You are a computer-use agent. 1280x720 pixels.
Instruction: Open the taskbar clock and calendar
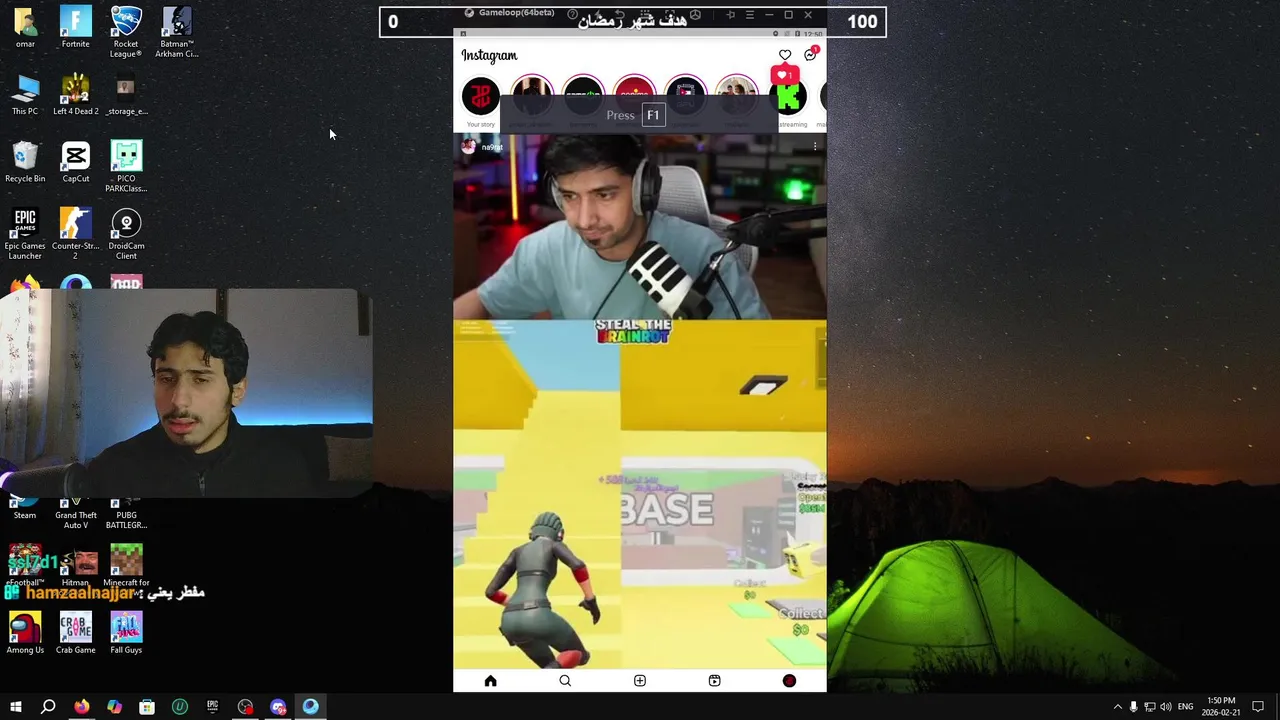click(1221, 707)
